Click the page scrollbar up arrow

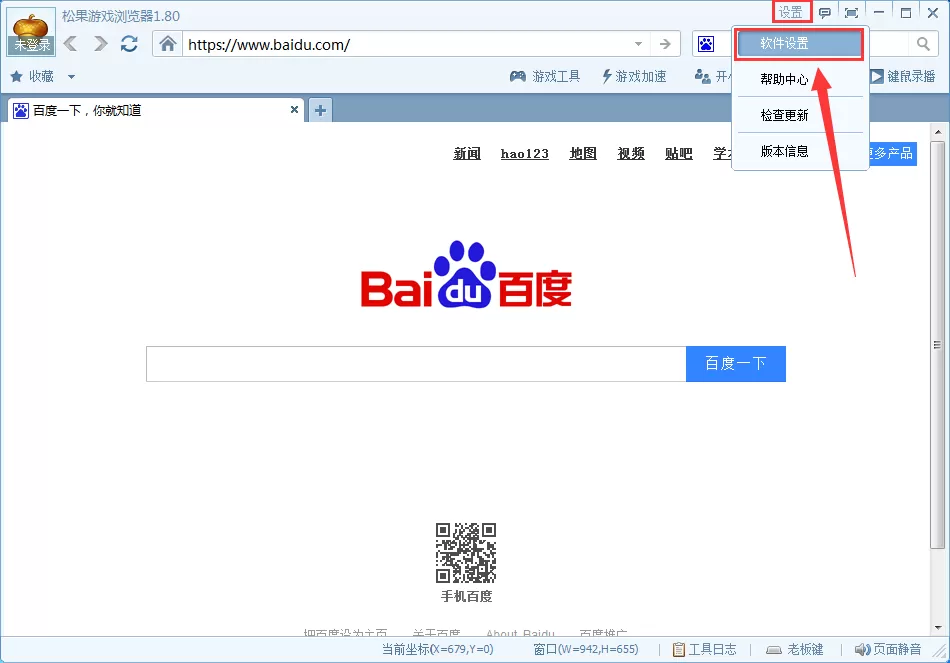938,132
